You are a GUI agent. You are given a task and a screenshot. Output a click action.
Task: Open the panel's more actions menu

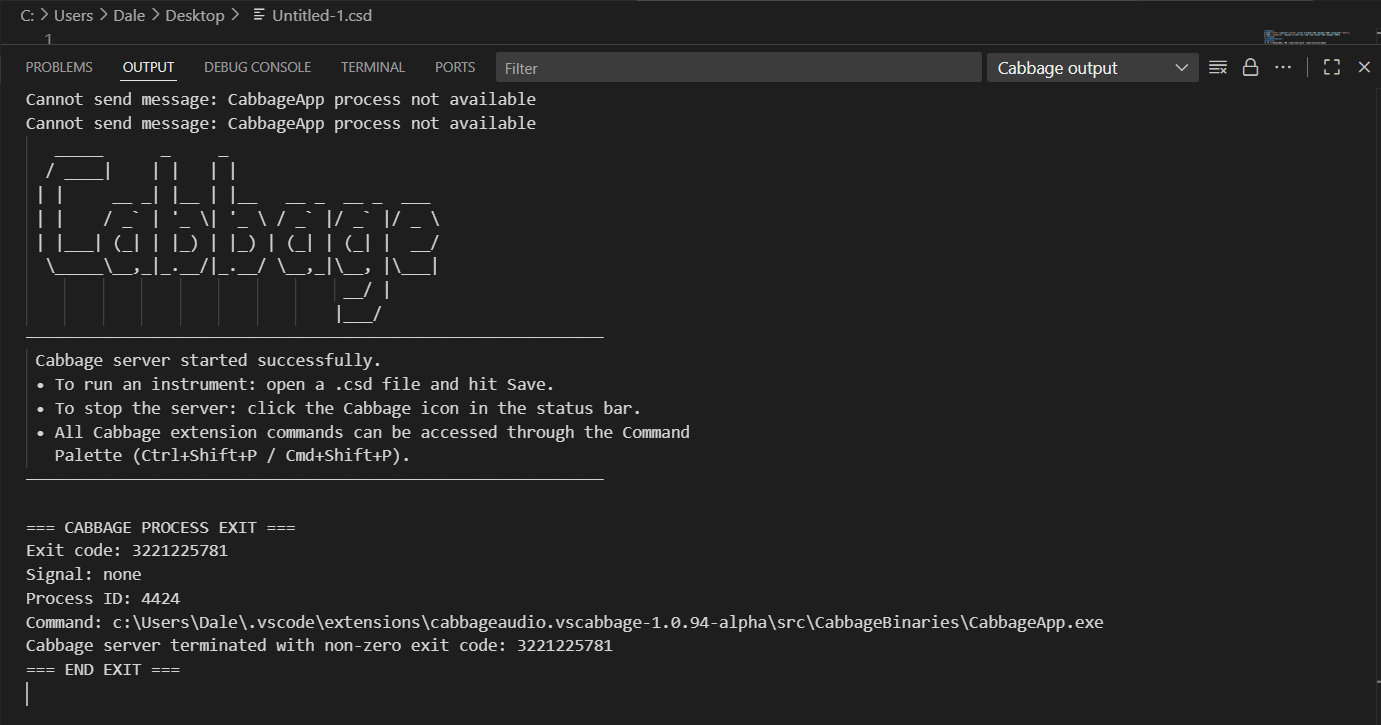pos(1283,68)
